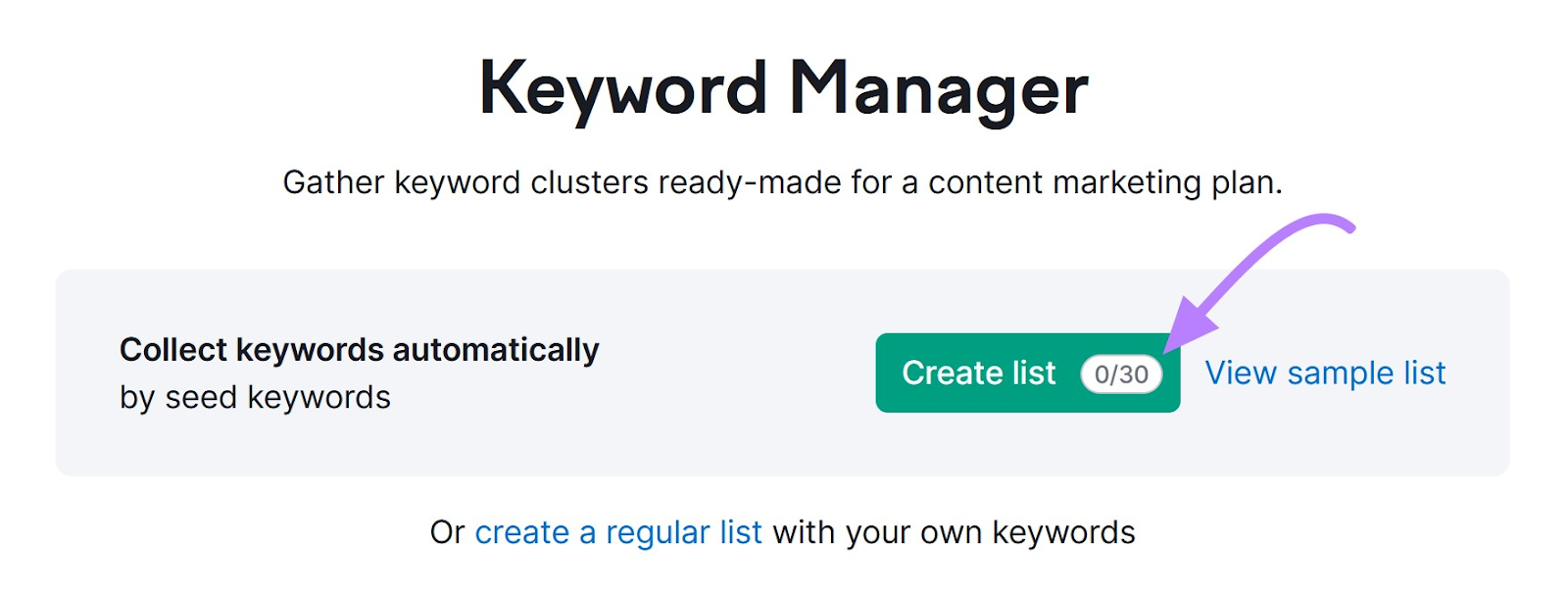Follow the create a regular list link

(618, 532)
